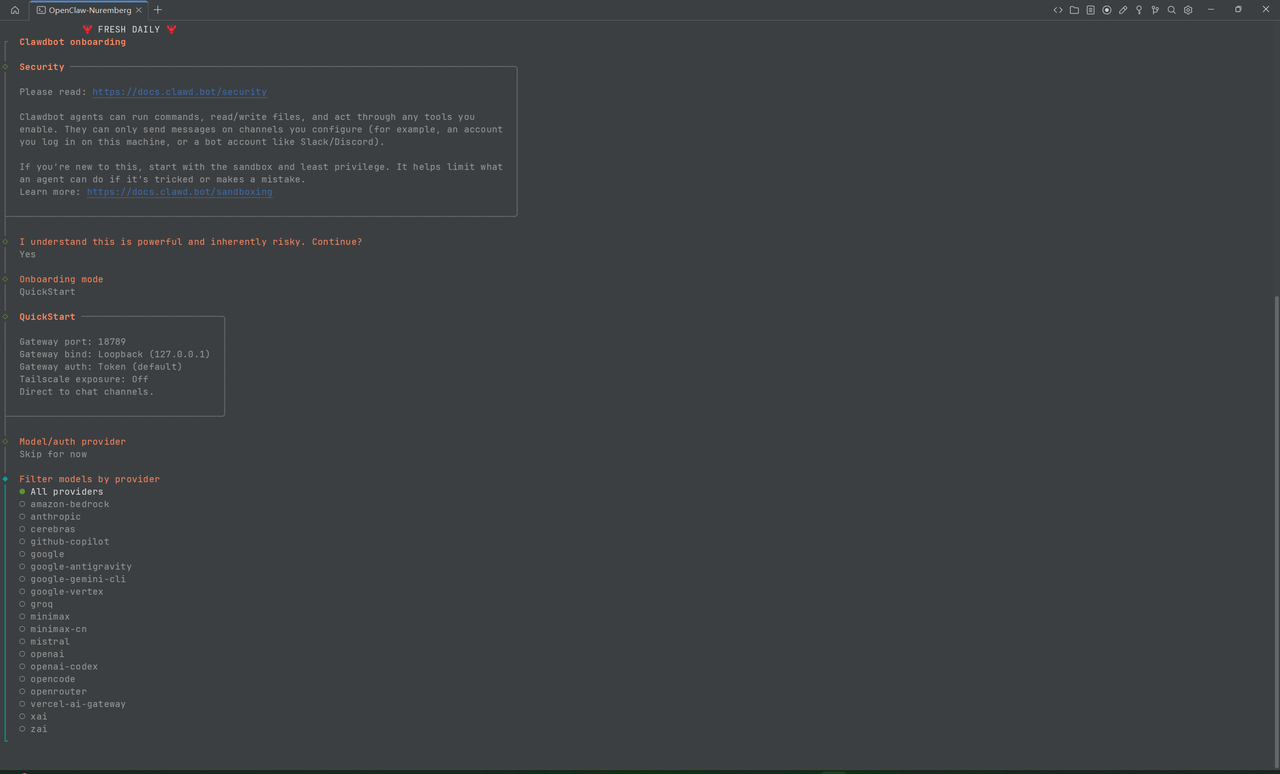Select the cerebras provider option
1280x774 pixels.
click(47, 529)
